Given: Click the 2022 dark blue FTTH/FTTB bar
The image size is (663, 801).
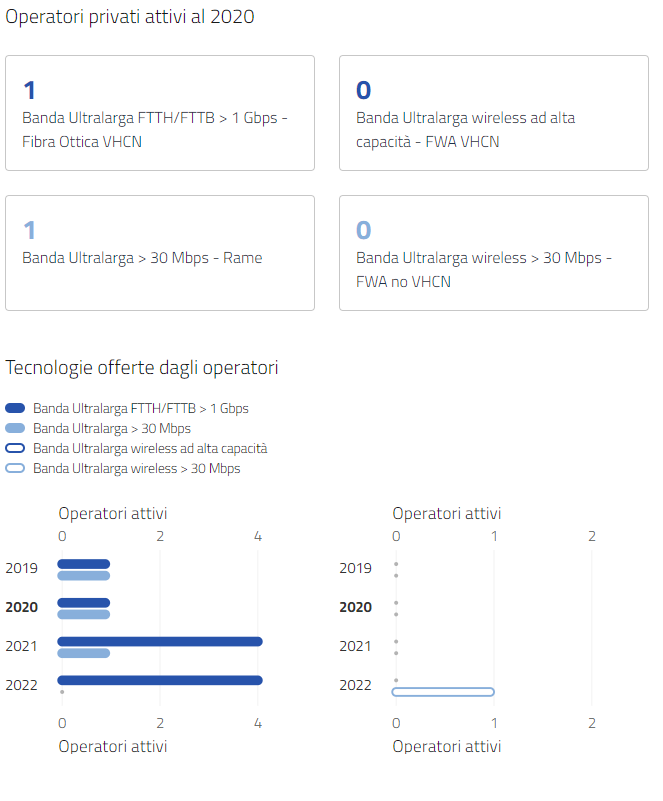Looking at the screenshot, I should (x=160, y=680).
